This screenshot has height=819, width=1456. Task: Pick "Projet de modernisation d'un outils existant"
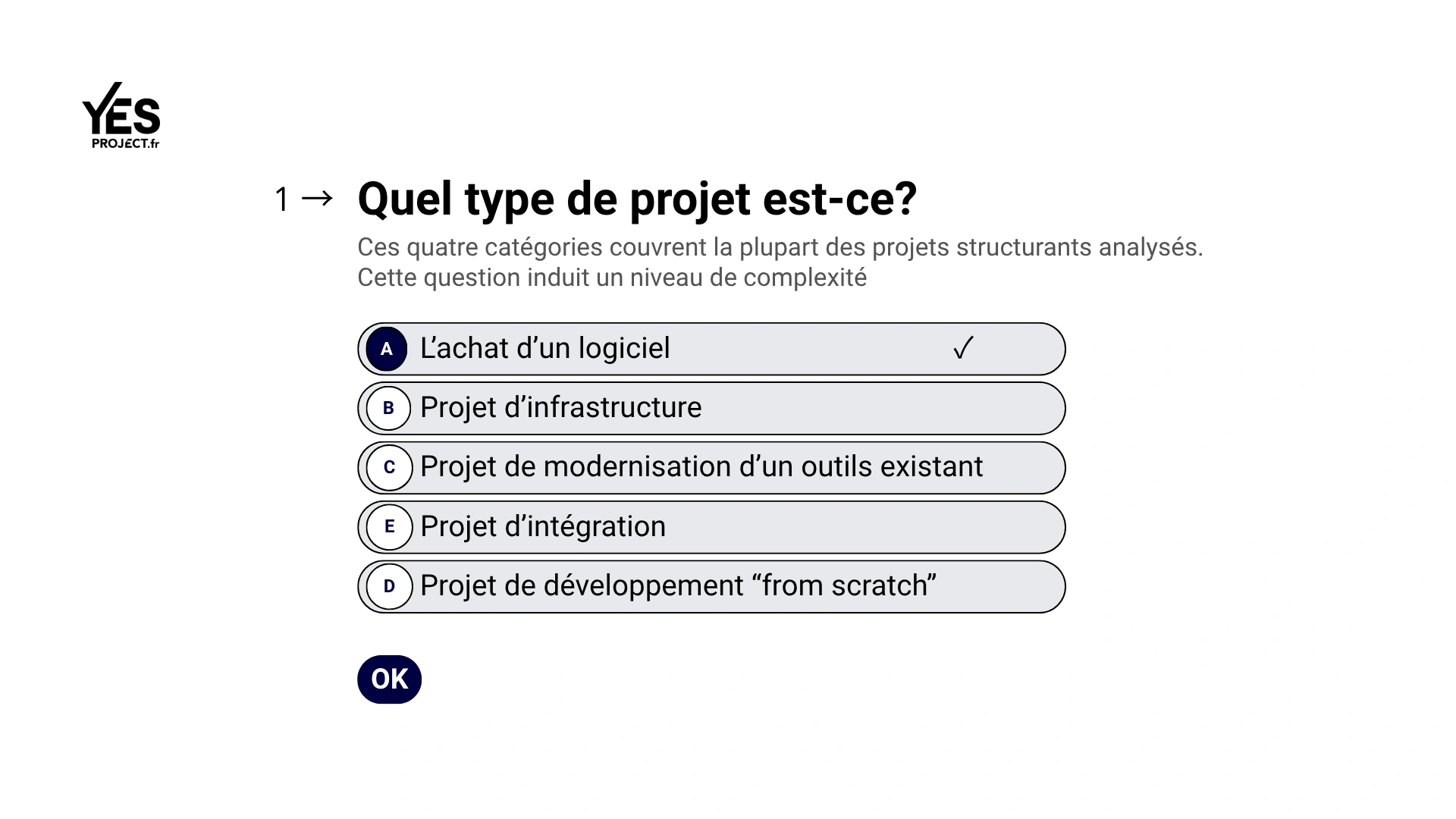[x=701, y=467]
